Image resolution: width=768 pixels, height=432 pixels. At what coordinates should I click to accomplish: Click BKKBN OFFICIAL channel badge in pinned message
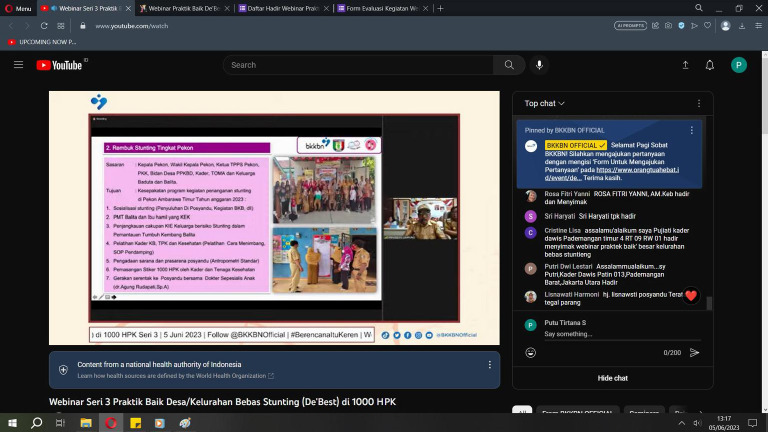coord(576,145)
